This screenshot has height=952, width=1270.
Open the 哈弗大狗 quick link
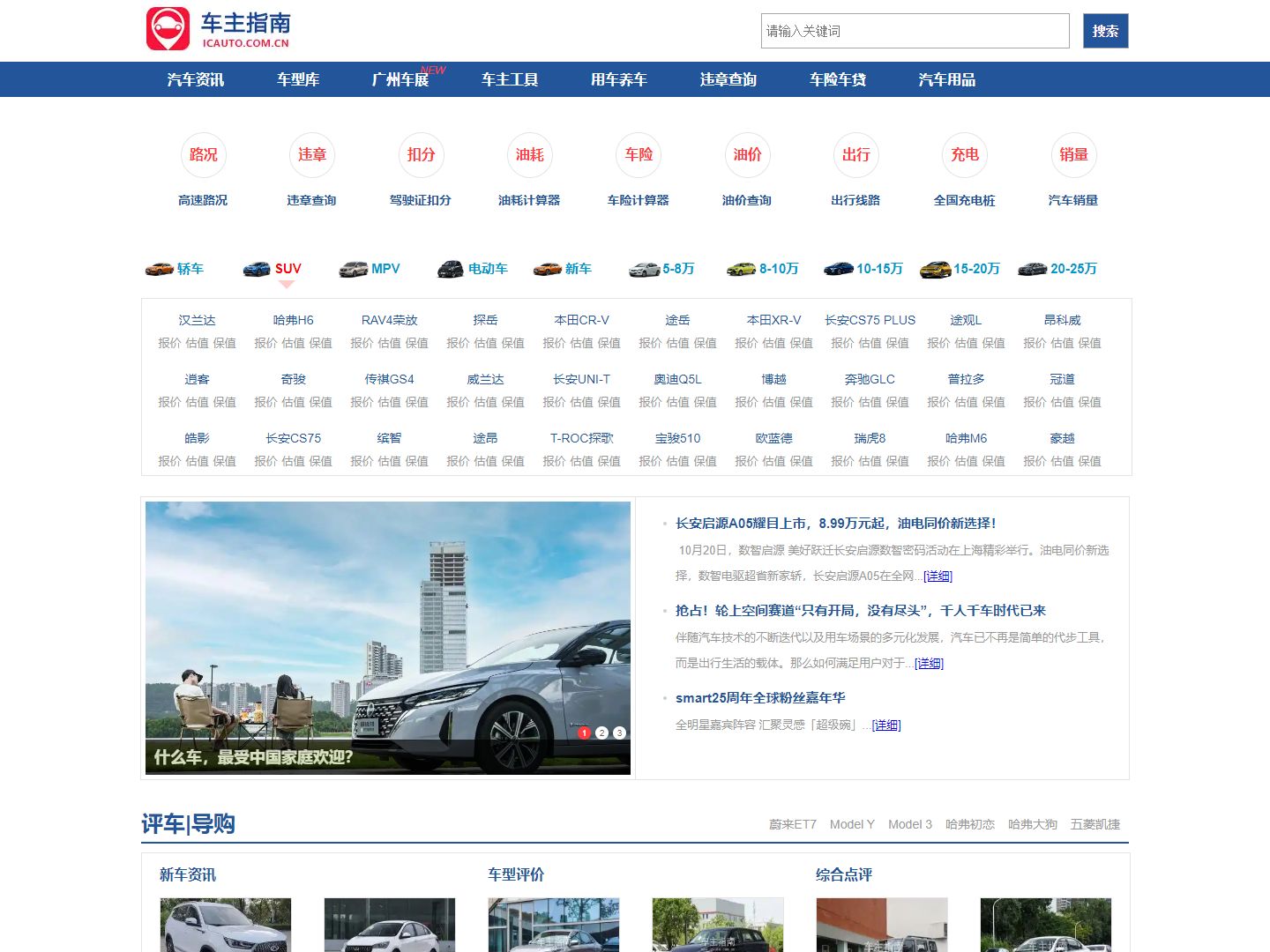(x=1033, y=824)
